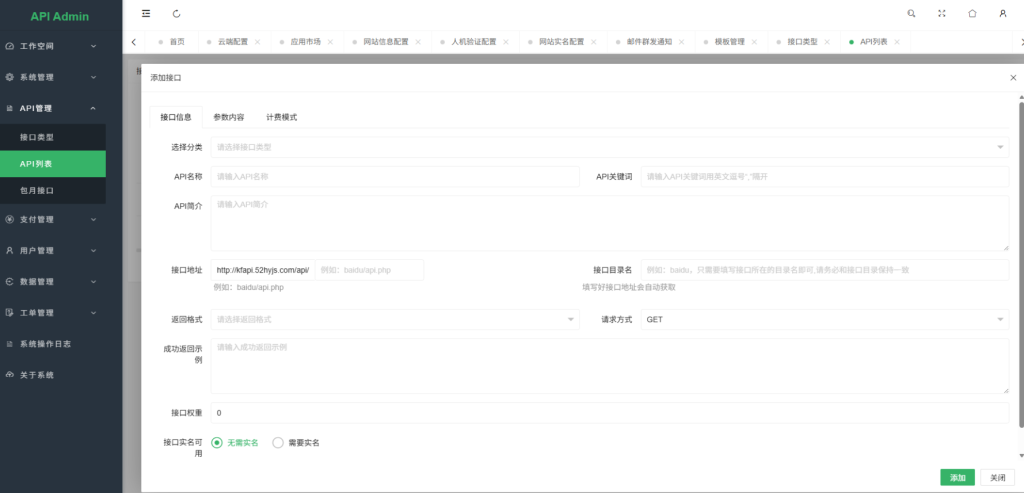Click the API关键词 input field
Viewport: 1024px width, 493px height.
tap(825, 176)
